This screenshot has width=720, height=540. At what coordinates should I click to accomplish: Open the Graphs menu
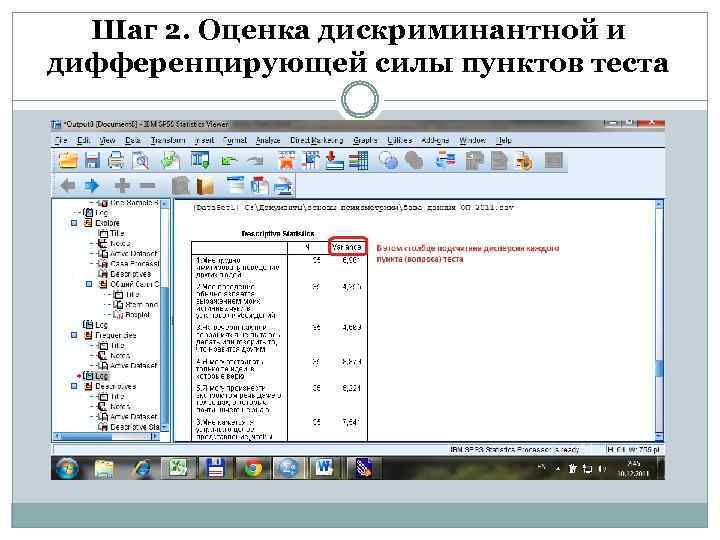[365, 141]
